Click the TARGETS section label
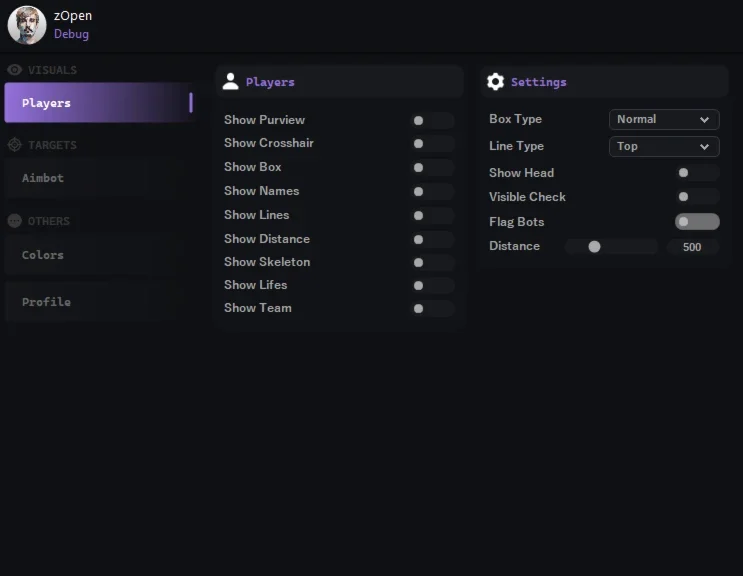 coord(52,145)
